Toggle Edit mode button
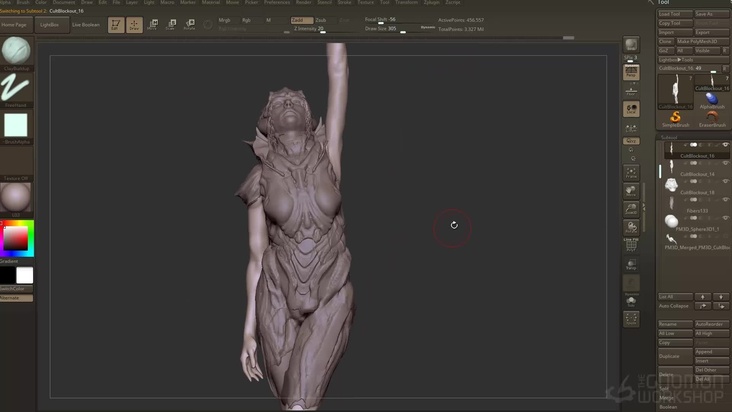The image size is (732, 412). click(116, 25)
